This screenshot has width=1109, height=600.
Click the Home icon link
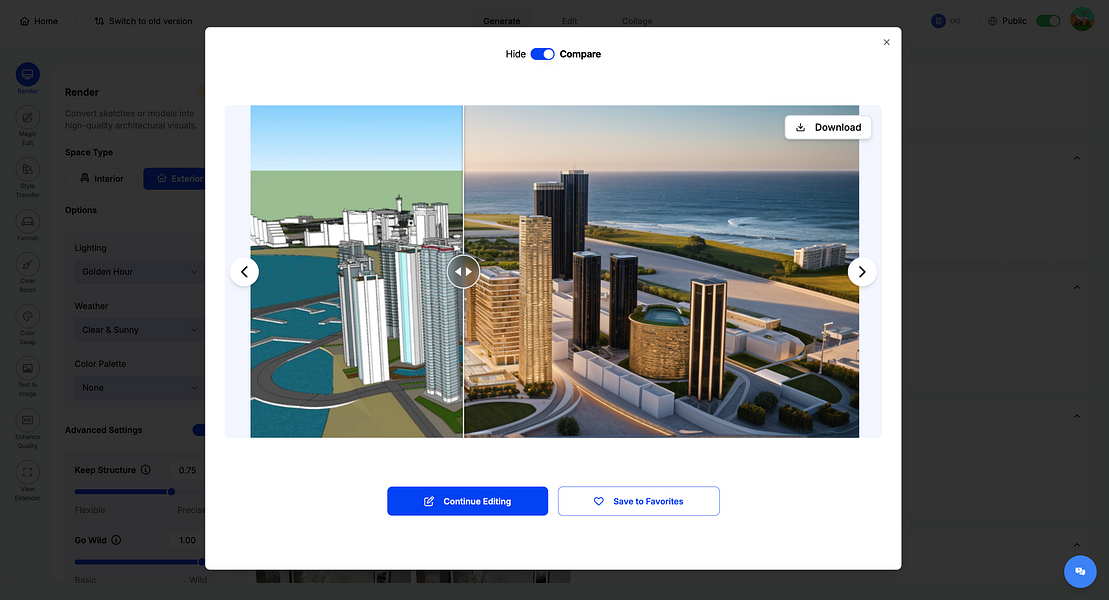[39, 21]
